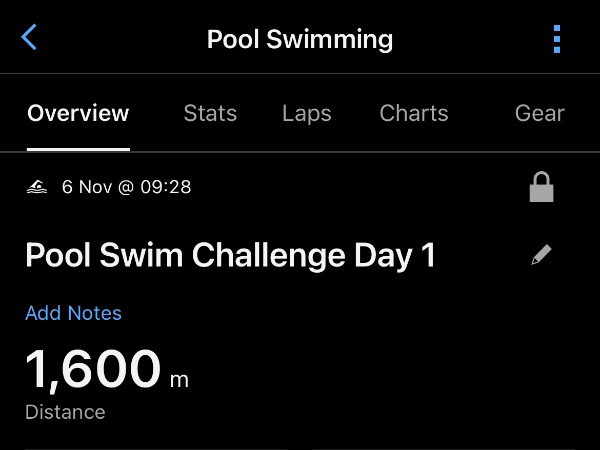Tap the 1,600 distance value
This screenshot has width=600, height=450.
tap(92, 369)
